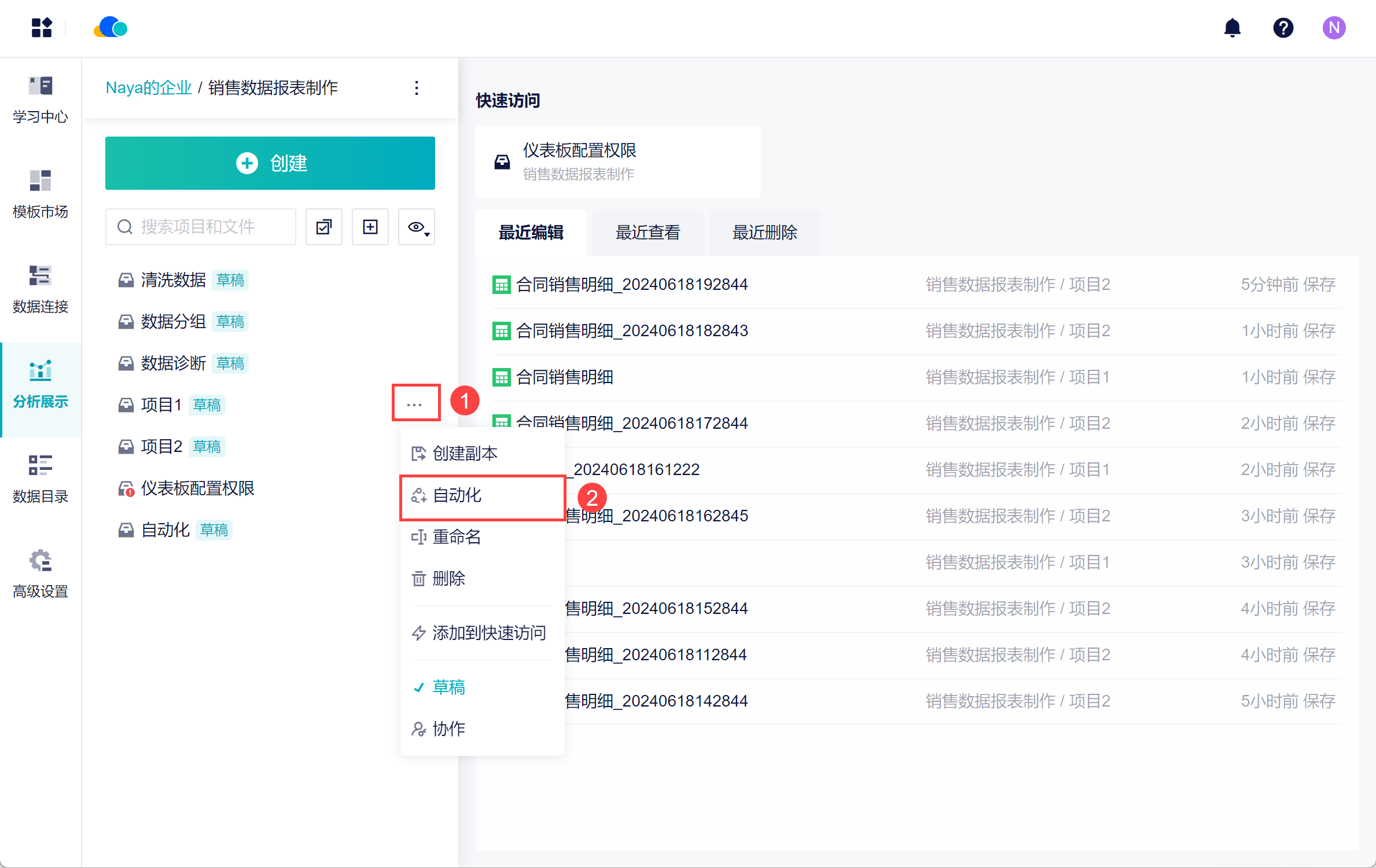Screen dimensions: 1376x868
Task: Open the app grid launcher icon
Action: pyautogui.click(x=42, y=27)
